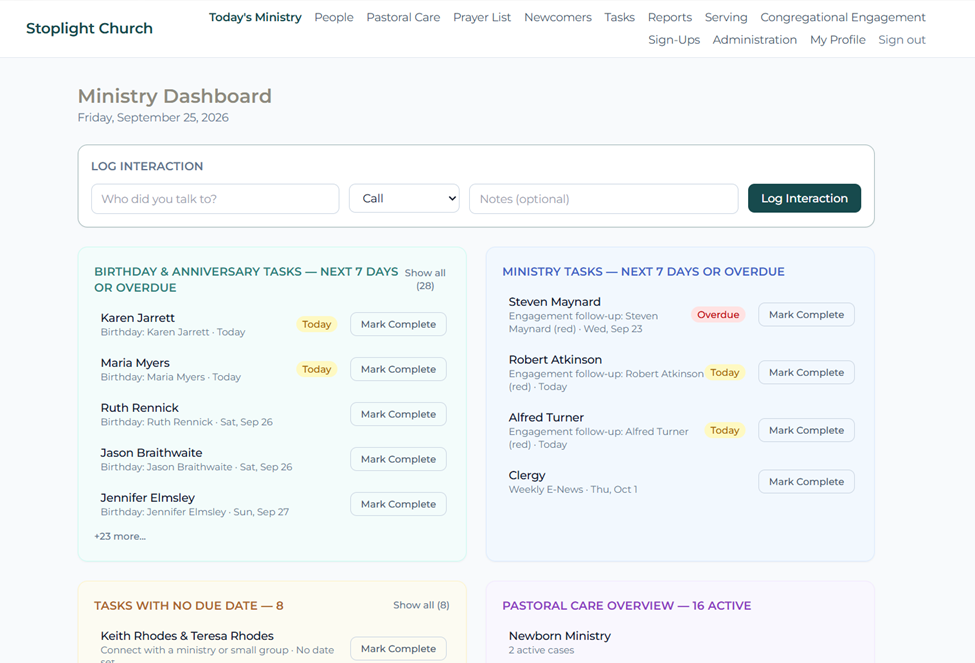Click the Pastoral Care Overview heading
The width and height of the screenshot is (975, 663).
point(626,606)
